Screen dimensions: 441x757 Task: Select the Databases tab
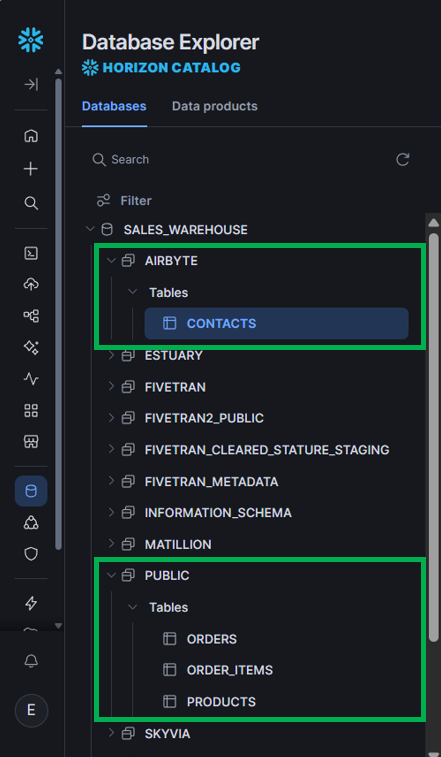[114, 106]
